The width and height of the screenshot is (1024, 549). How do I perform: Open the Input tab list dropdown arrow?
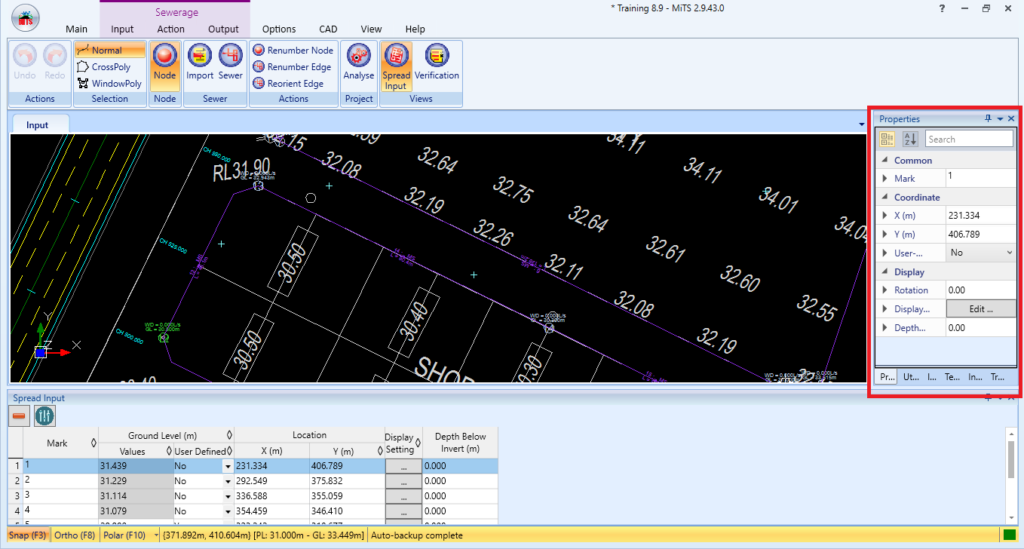(x=861, y=125)
